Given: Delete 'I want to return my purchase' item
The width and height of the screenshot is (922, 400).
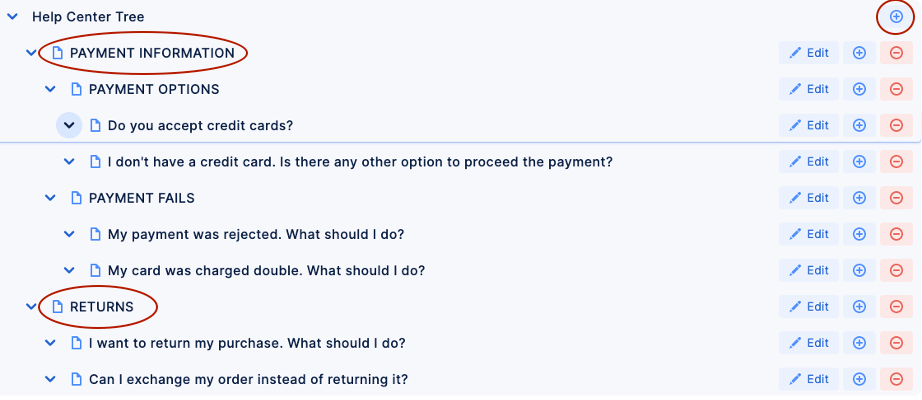Looking at the screenshot, I should point(896,343).
